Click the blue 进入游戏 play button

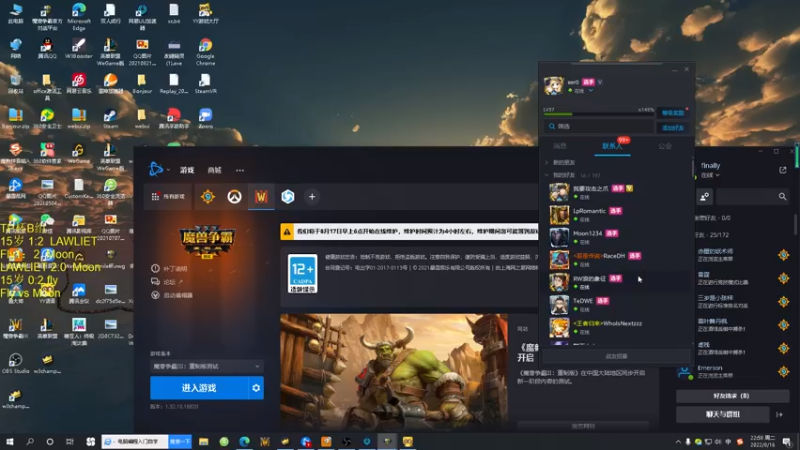(x=199, y=388)
